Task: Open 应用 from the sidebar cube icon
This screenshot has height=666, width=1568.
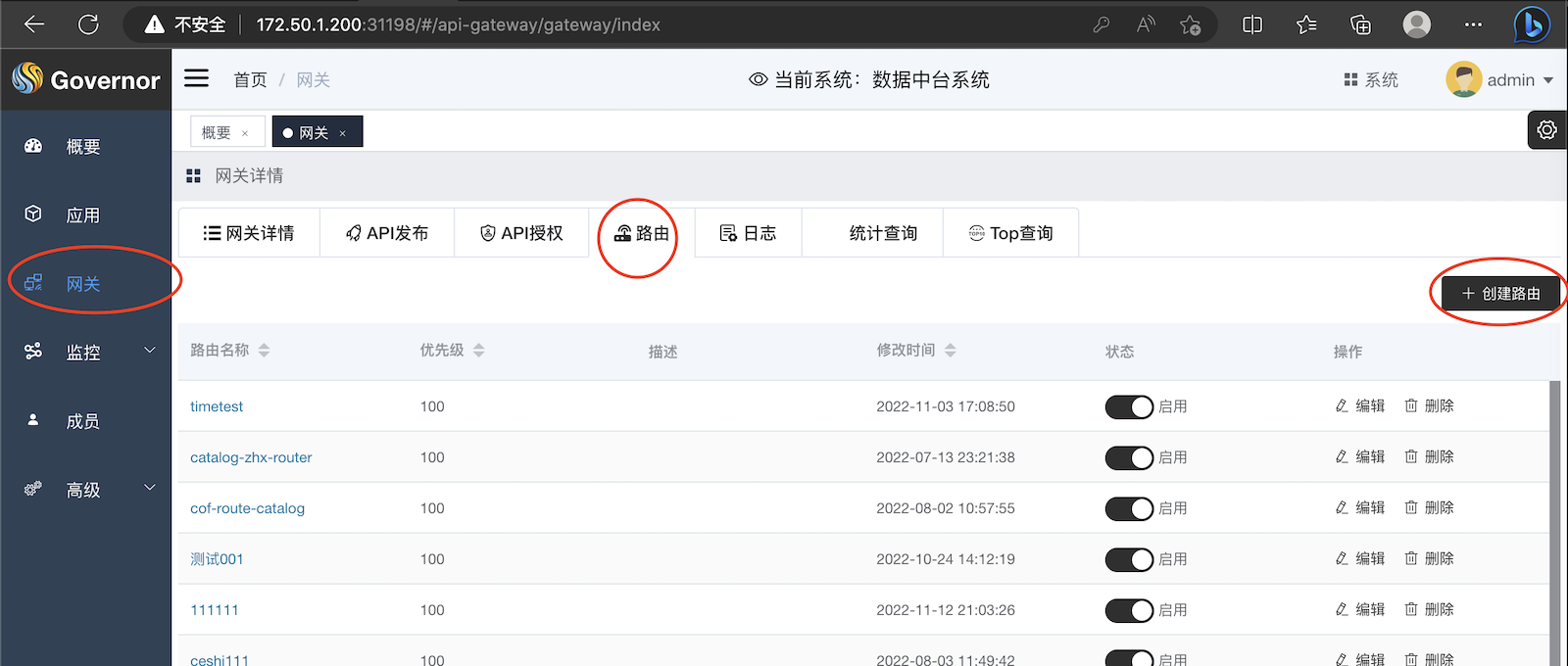Action: [33, 214]
